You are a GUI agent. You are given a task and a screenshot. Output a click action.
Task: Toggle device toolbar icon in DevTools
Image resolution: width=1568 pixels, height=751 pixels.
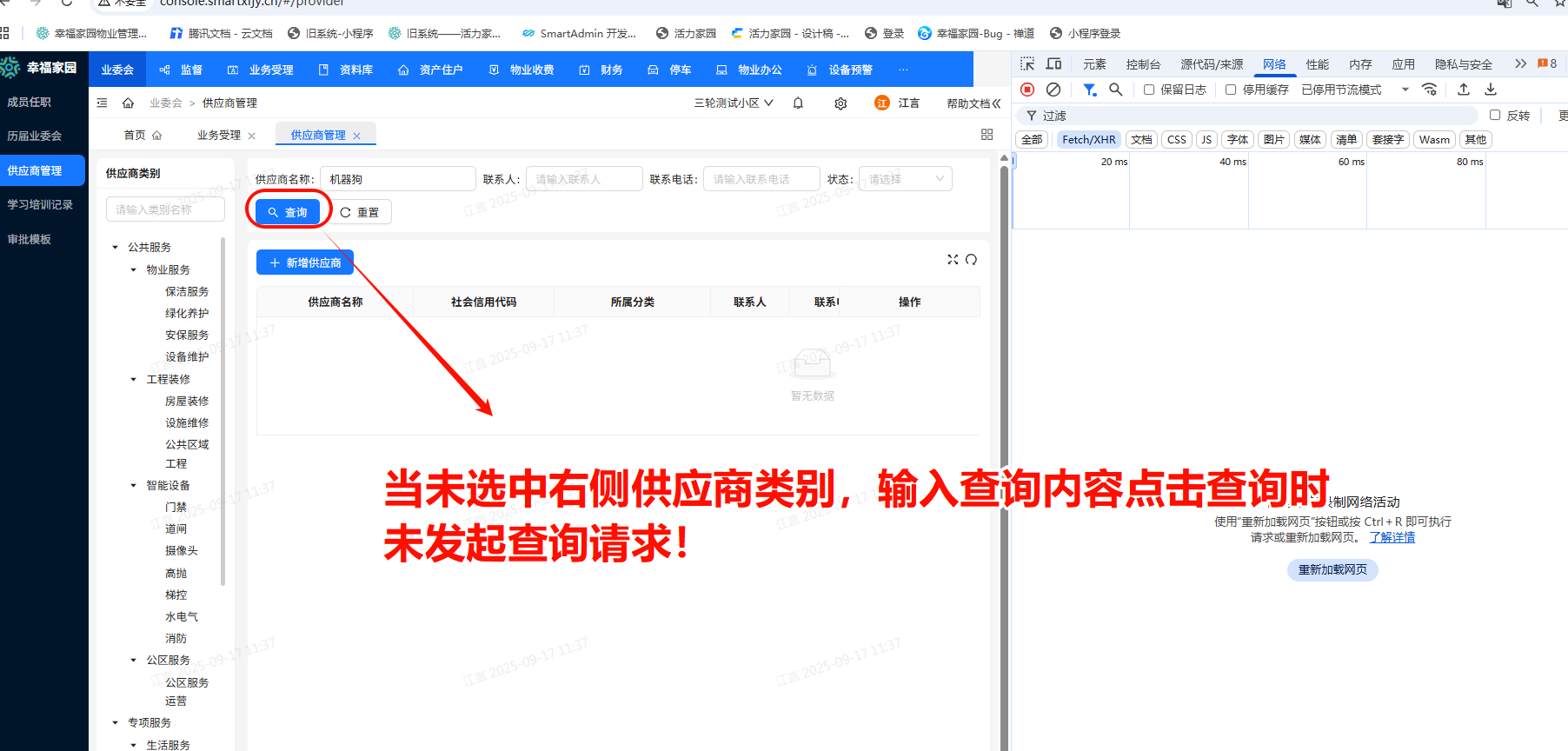pyautogui.click(x=1053, y=64)
